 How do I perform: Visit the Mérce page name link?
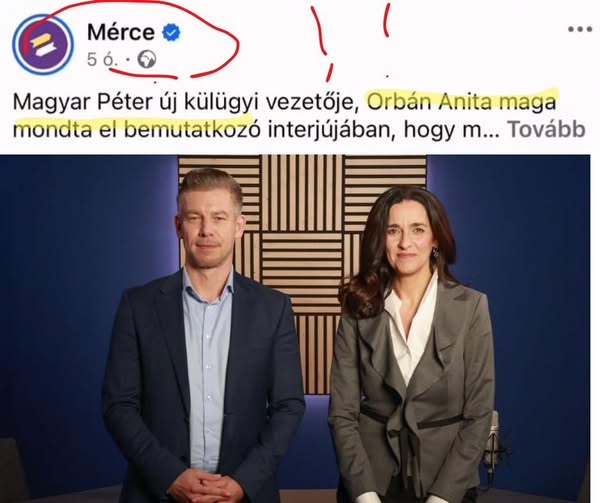tap(121, 32)
